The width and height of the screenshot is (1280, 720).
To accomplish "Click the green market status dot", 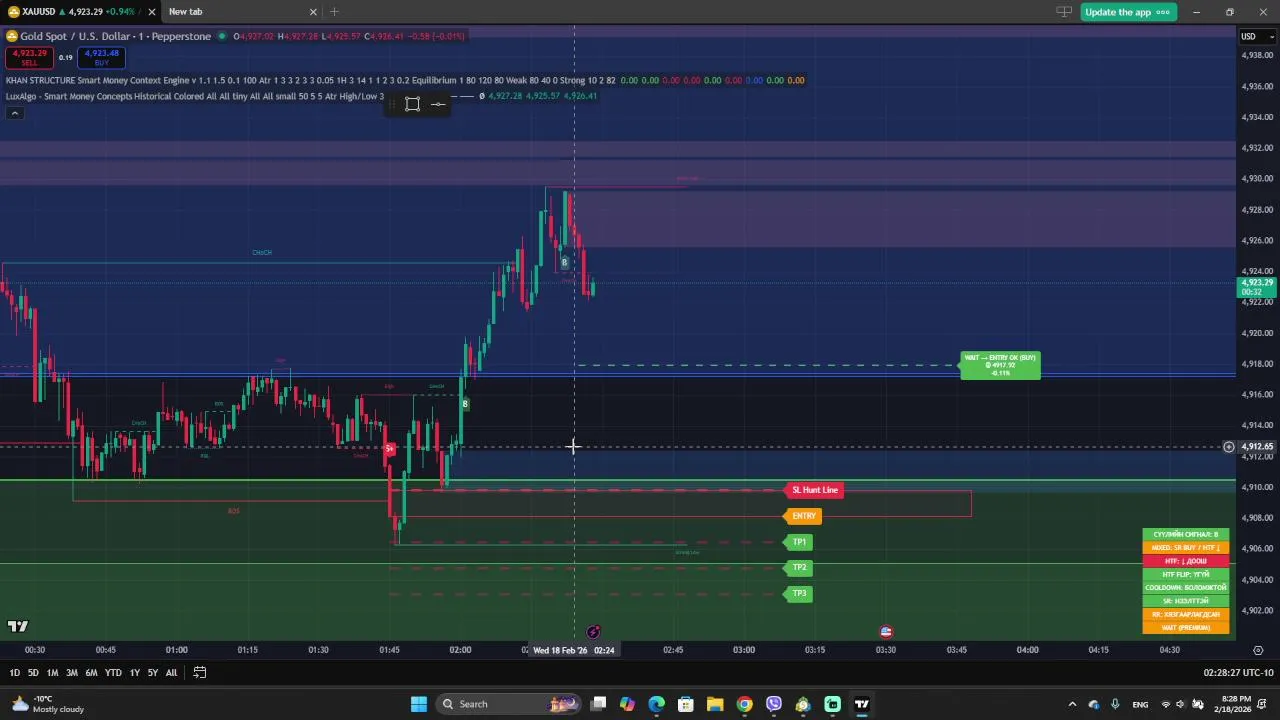I will coord(222,36).
